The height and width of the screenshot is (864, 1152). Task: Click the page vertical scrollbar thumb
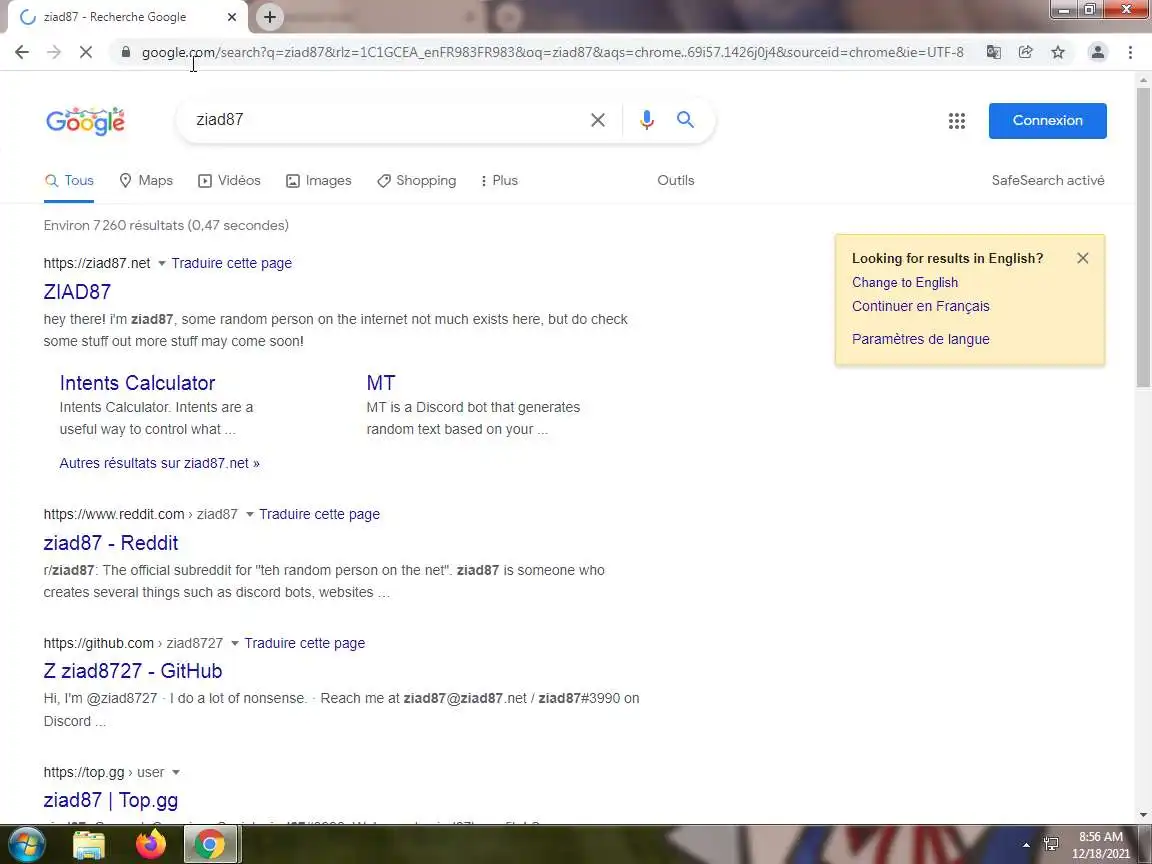pos(1143,237)
